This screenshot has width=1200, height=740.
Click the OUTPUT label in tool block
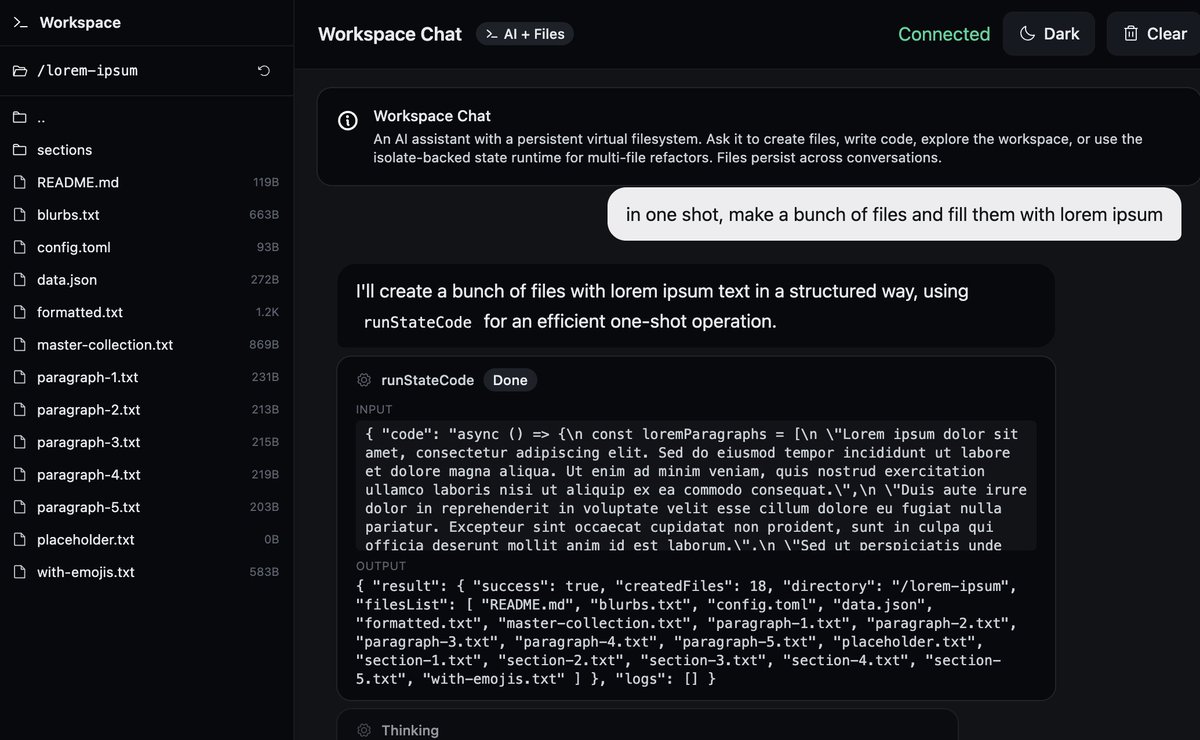click(x=380, y=567)
